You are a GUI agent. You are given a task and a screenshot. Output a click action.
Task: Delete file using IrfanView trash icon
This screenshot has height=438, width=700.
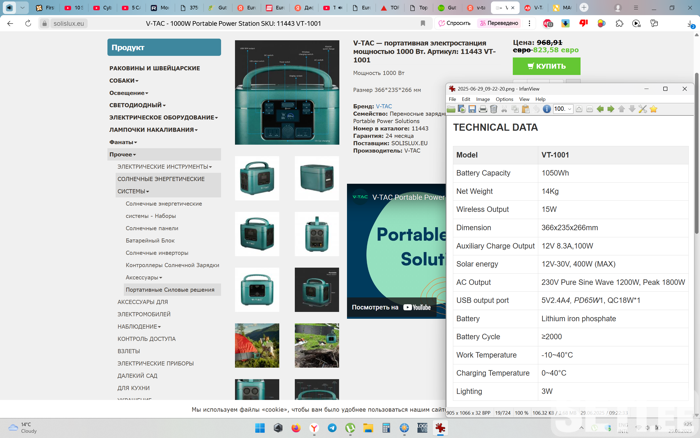(x=493, y=109)
